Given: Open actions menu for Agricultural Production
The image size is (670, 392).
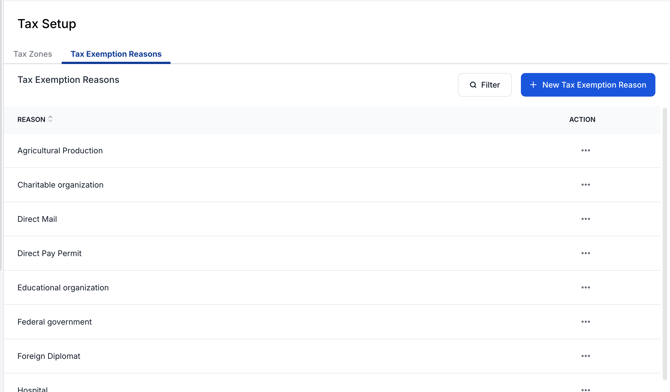Looking at the screenshot, I should (585, 150).
